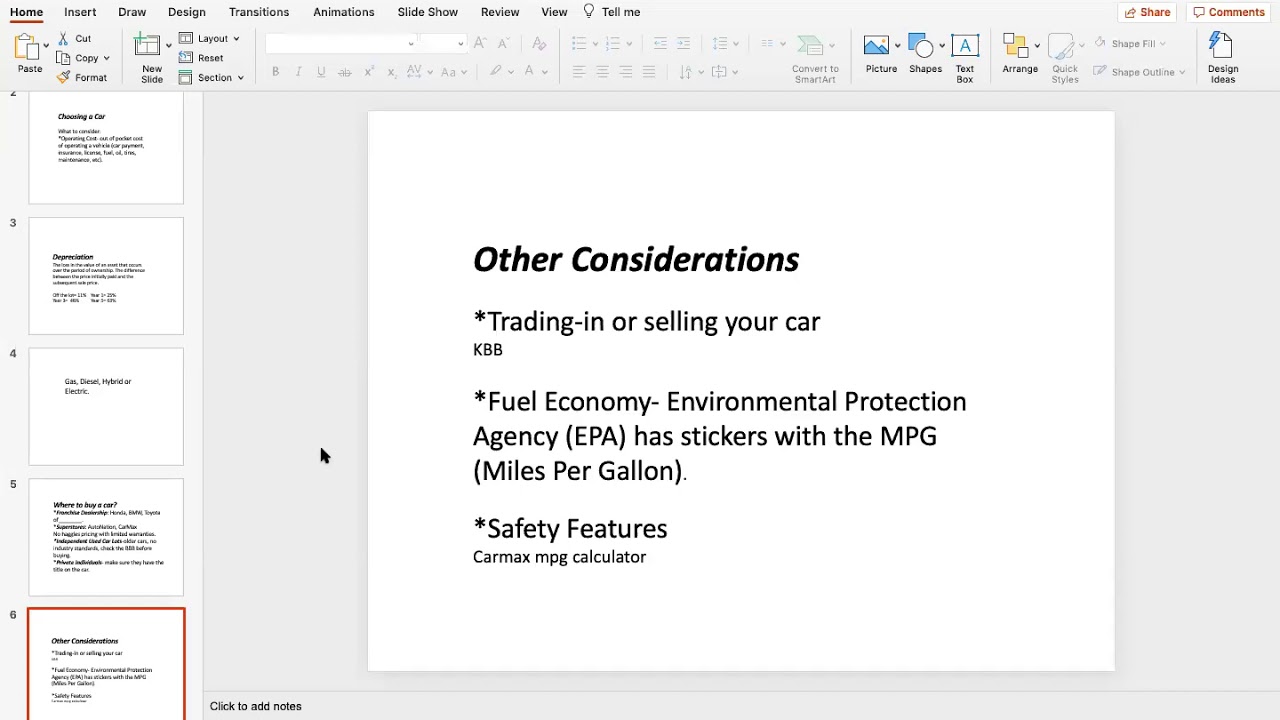This screenshot has width=1280, height=720.
Task: Open the Arrange tool
Action: coord(1020,55)
